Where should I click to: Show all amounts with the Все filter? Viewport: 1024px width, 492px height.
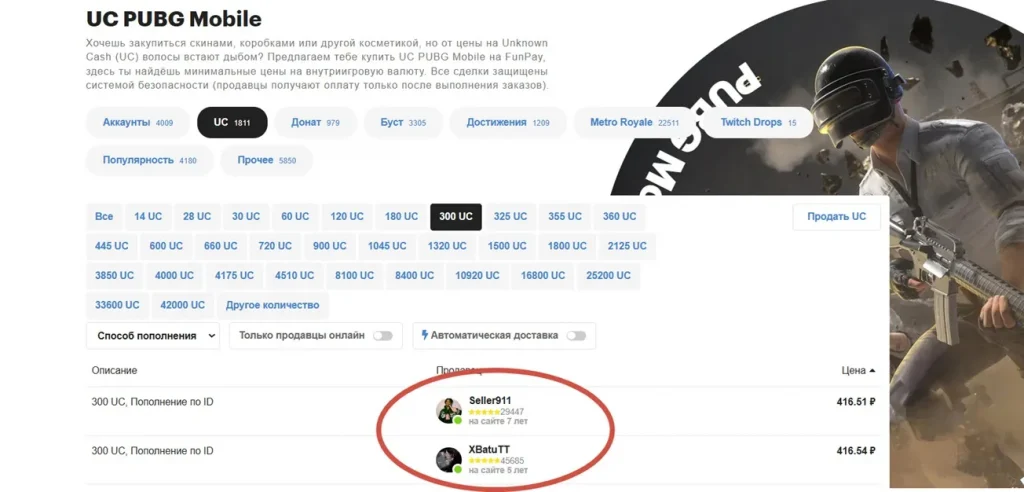coord(104,217)
